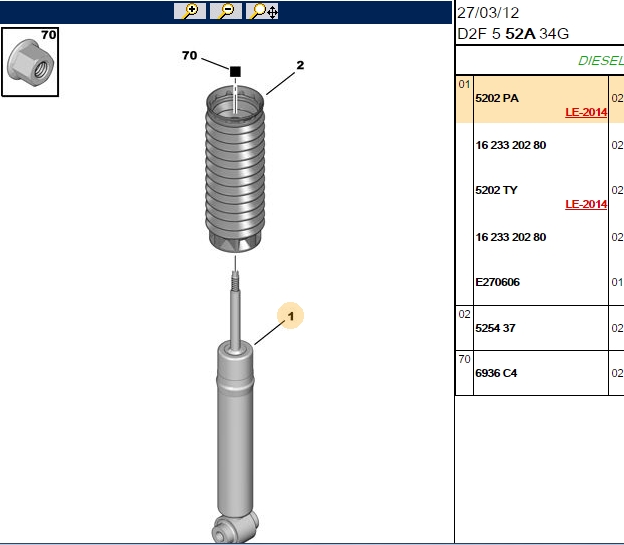
Task: Open the LE-2014 link under 5202 TY
Action: tap(586, 204)
